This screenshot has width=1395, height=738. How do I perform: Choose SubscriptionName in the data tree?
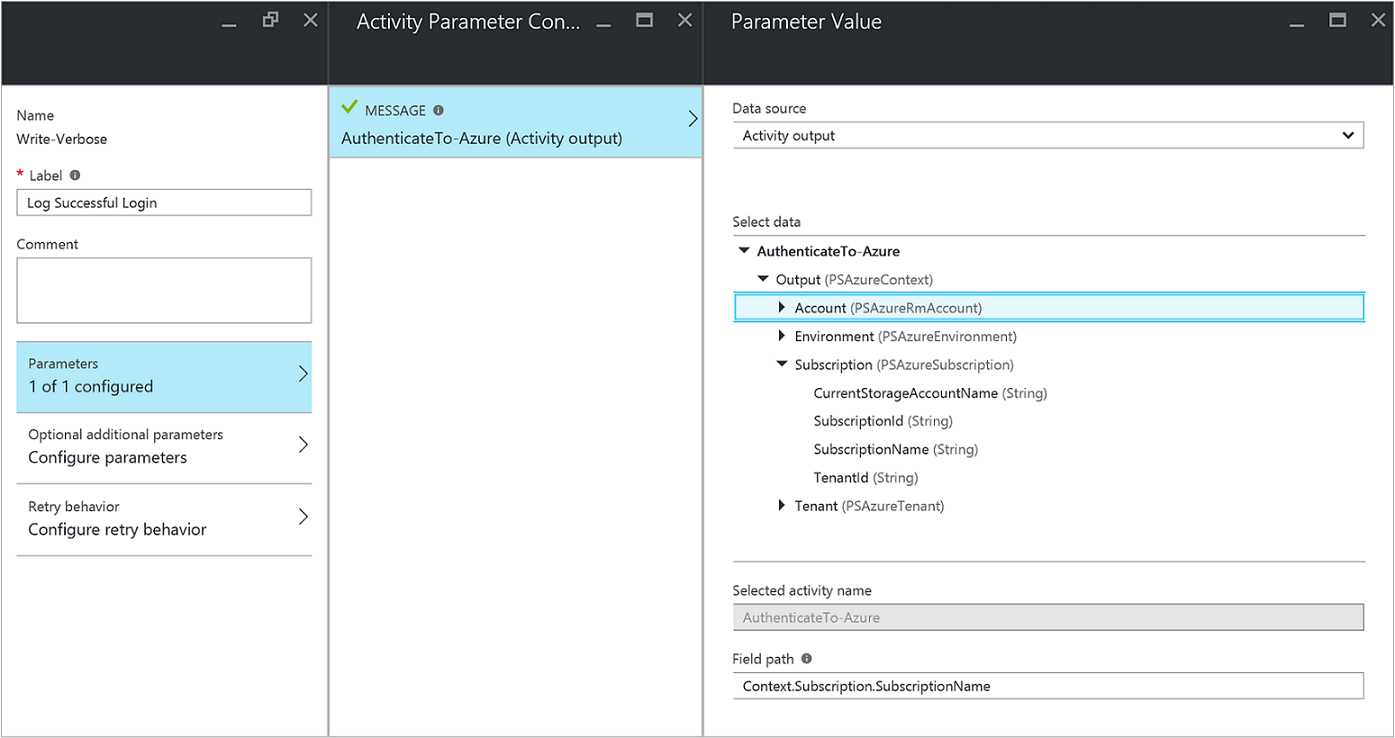895,449
